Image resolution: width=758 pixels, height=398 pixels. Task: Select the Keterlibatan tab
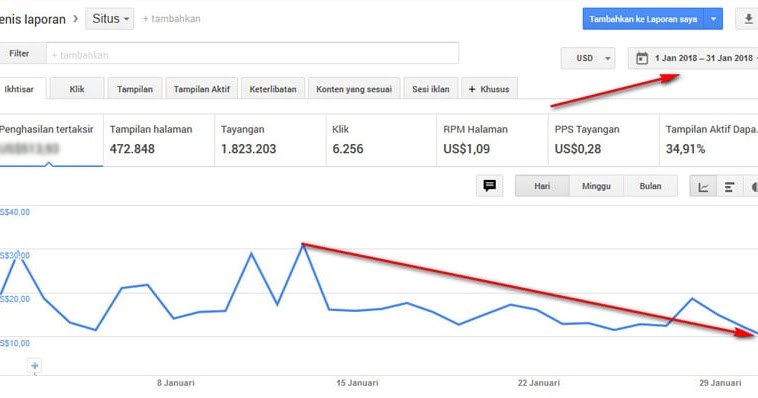point(273,89)
